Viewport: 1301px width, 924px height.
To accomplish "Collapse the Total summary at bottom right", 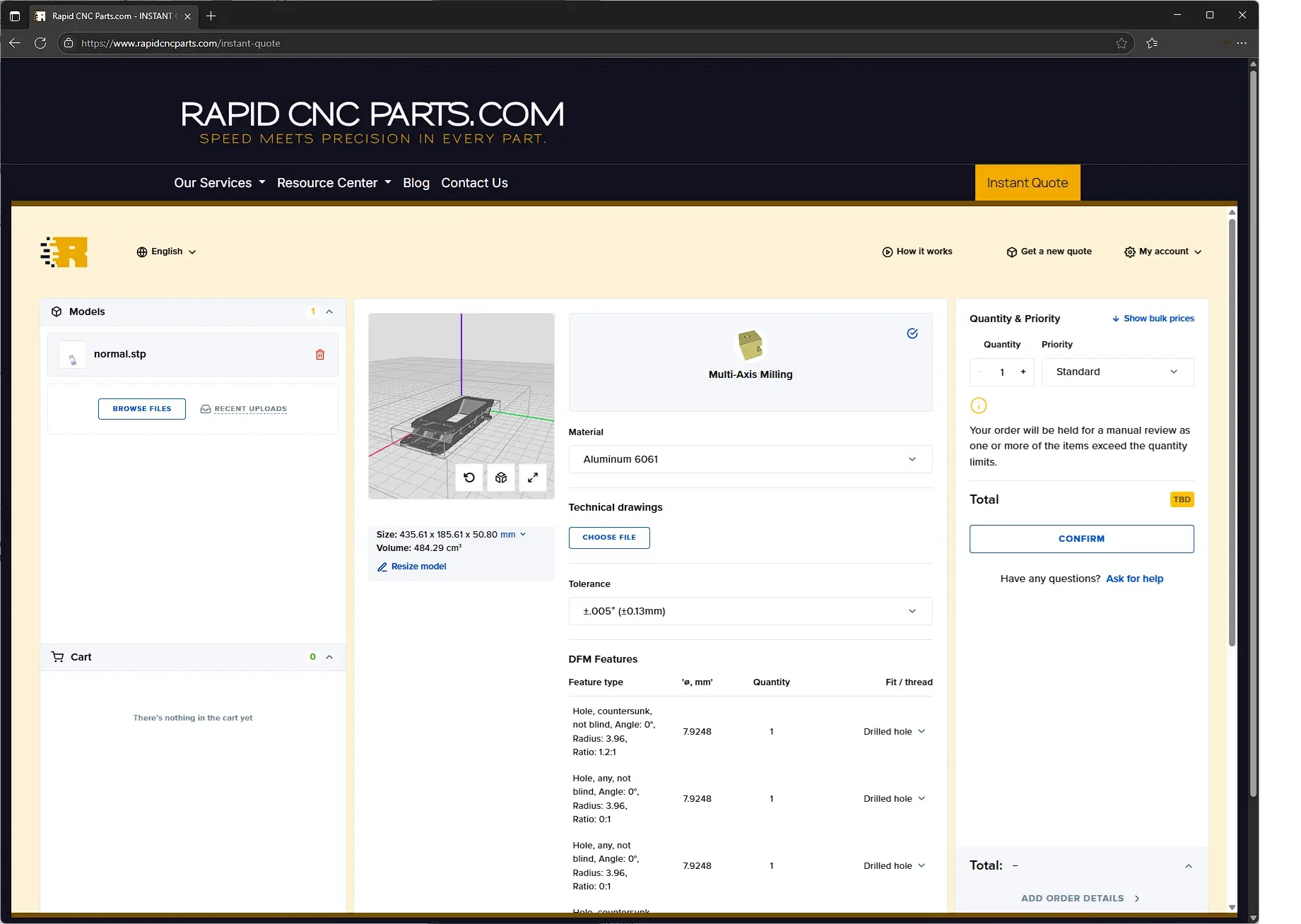I will pos(1189,865).
